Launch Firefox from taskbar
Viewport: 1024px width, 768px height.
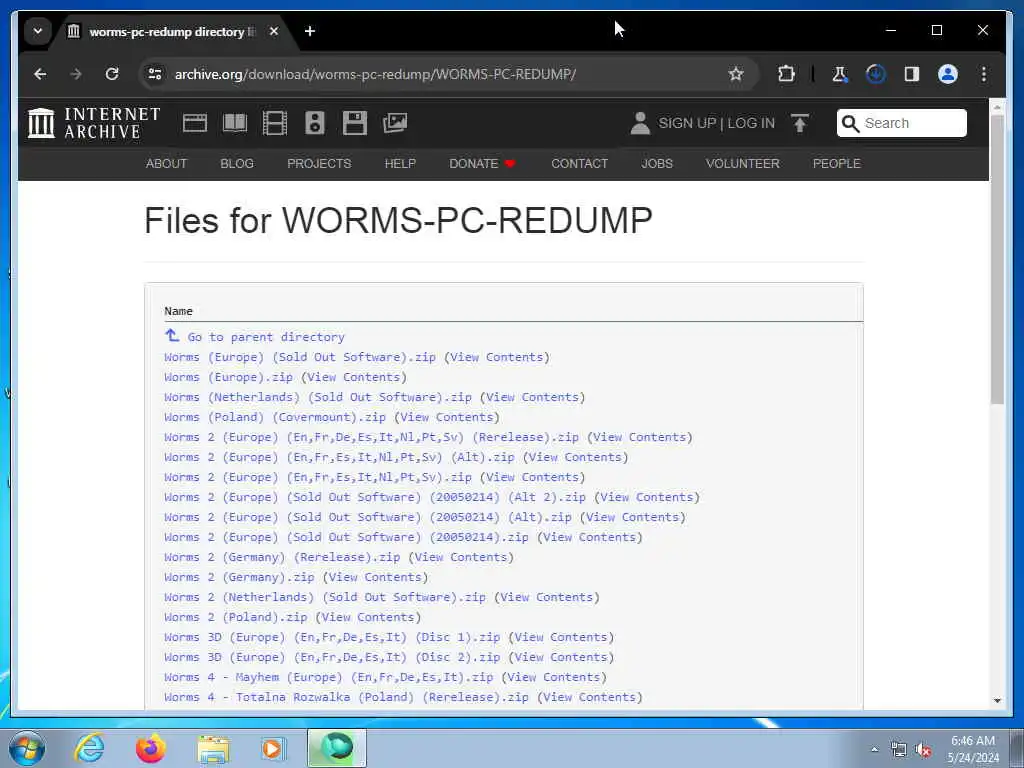pyautogui.click(x=151, y=748)
